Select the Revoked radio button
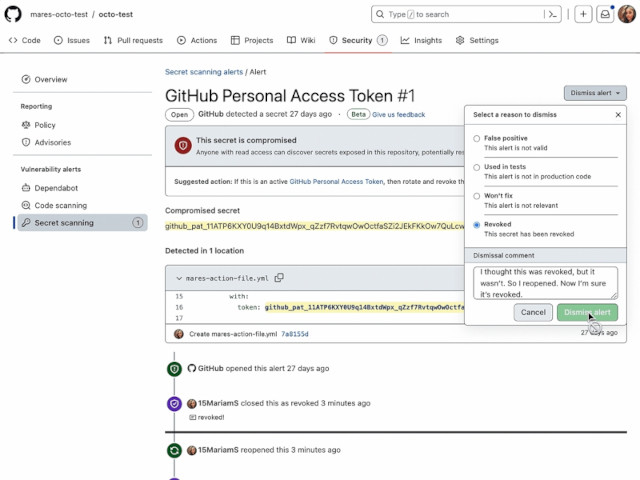 click(476, 225)
